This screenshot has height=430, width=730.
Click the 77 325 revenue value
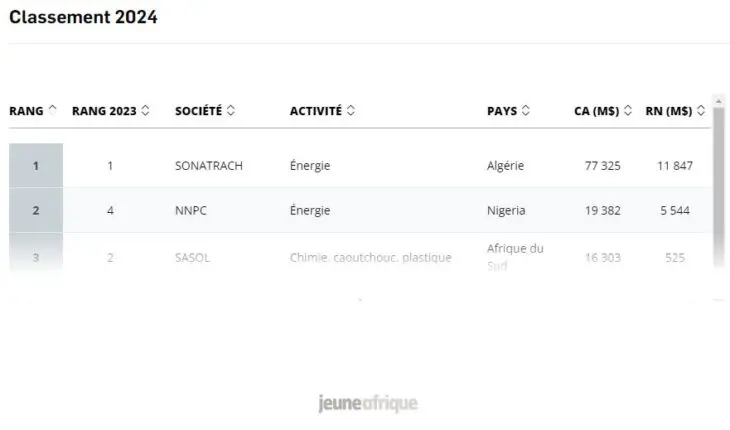pos(602,166)
